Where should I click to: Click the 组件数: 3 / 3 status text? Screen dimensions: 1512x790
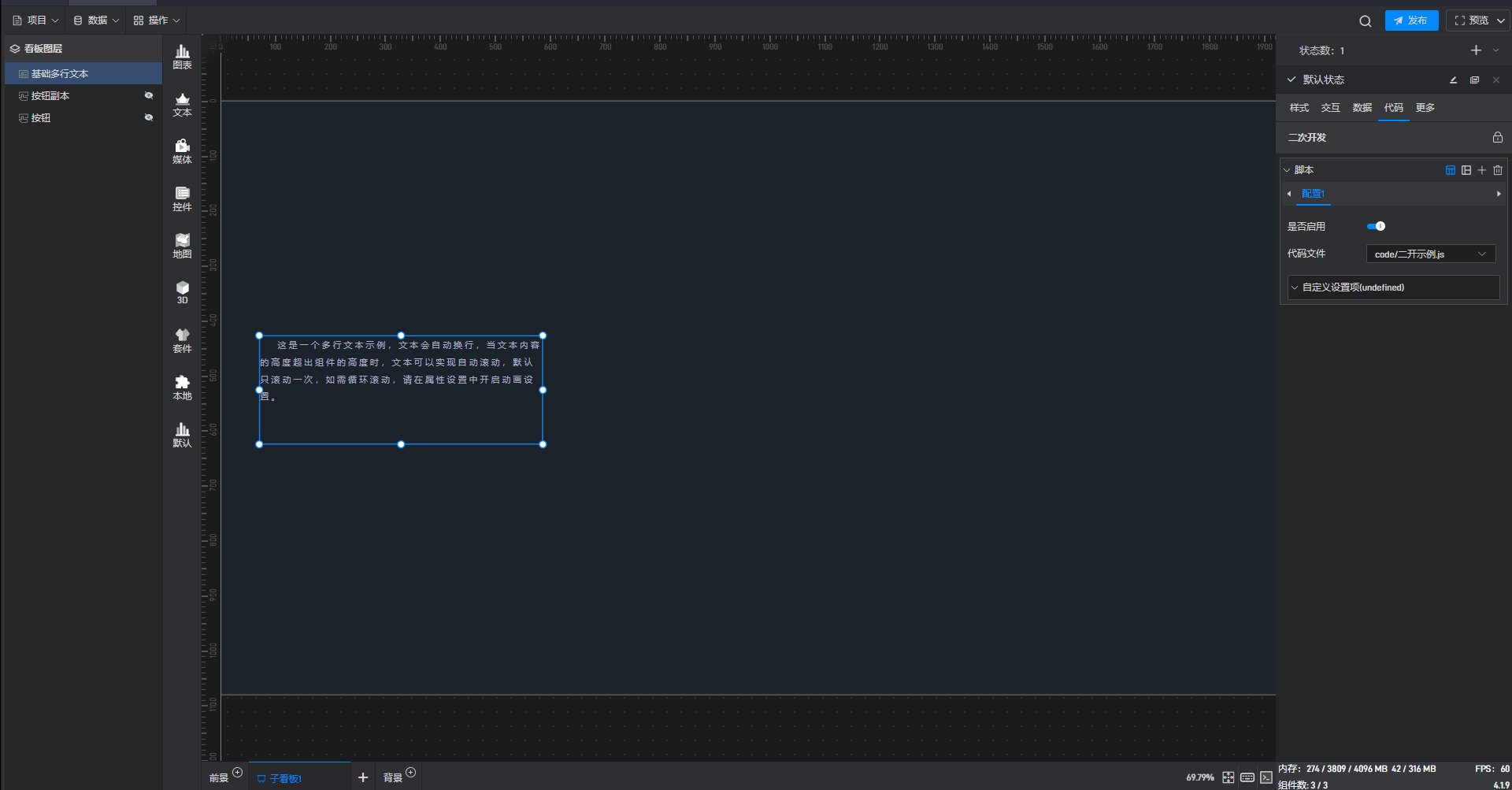click(1303, 784)
